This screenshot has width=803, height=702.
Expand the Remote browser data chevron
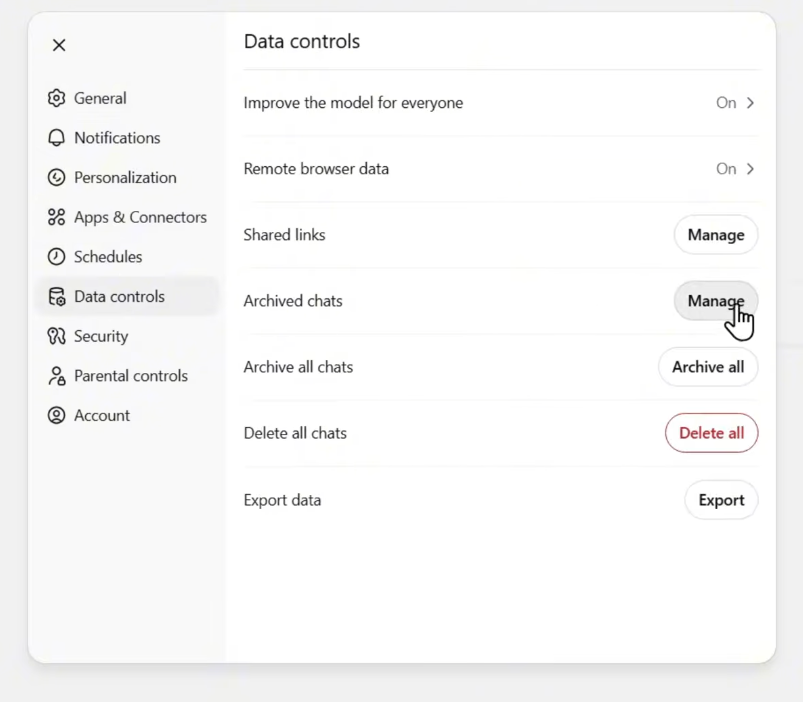tap(751, 169)
